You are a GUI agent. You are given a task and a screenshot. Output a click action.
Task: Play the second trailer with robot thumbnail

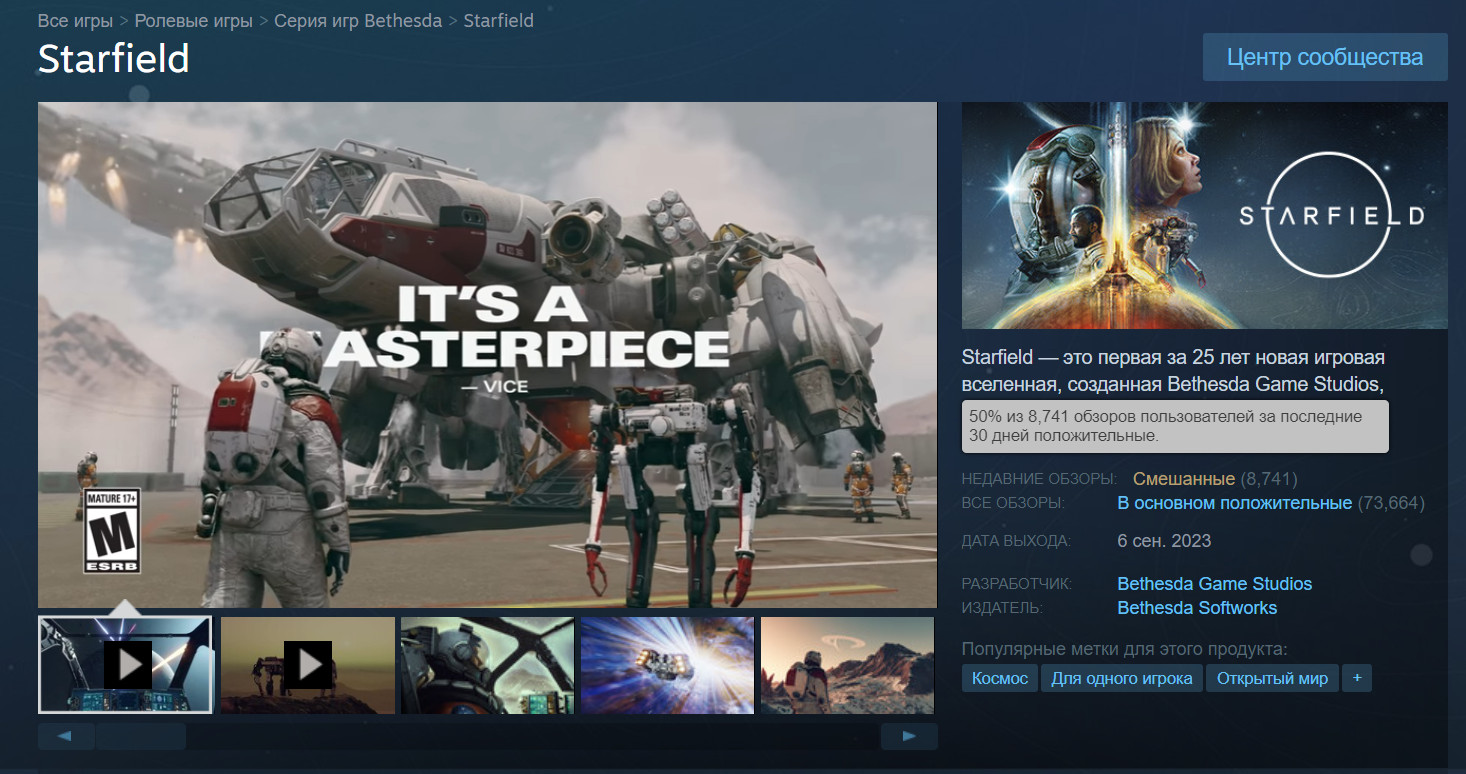[x=307, y=665]
